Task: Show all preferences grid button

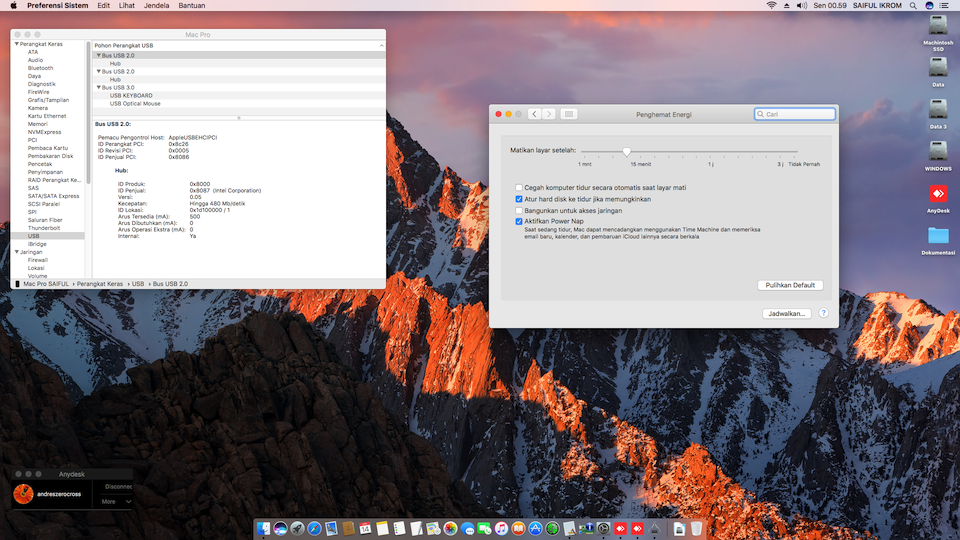Action: pos(568,114)
